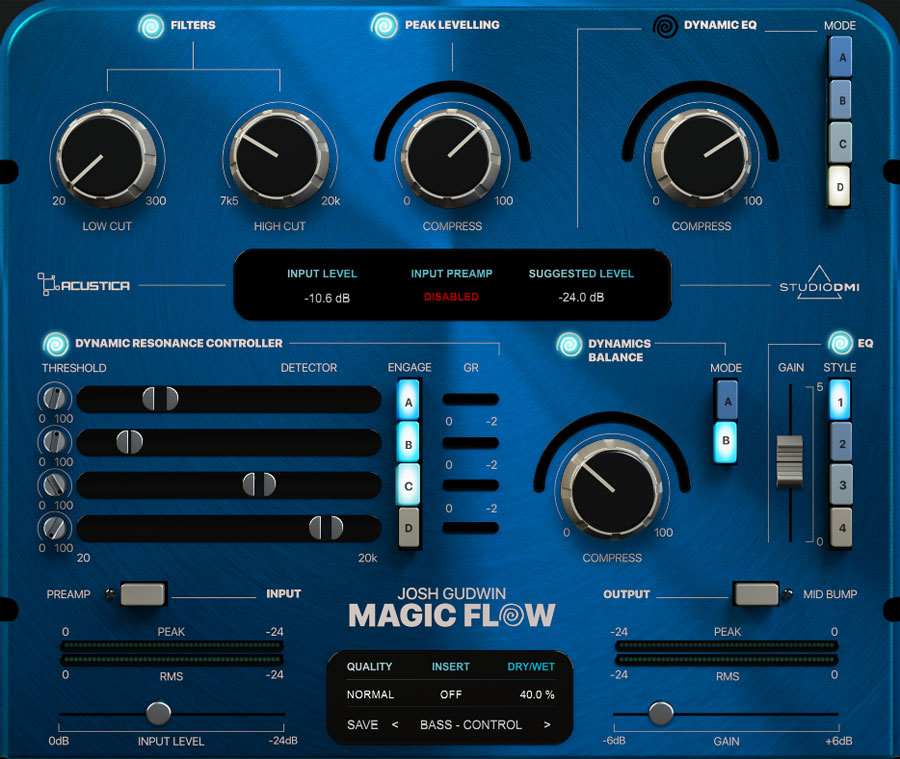Toggle the Peak Levelling swirl icon
The height and width of the screenshot is (759, 900).
coord(384,26)
